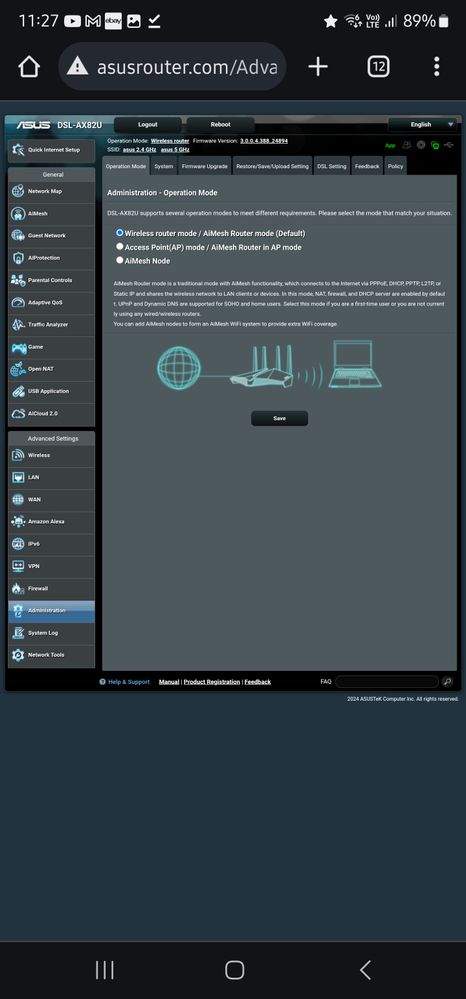Click the Reboot button
The width and height of the screenshot is (466, 999).
tap(221, 125)
